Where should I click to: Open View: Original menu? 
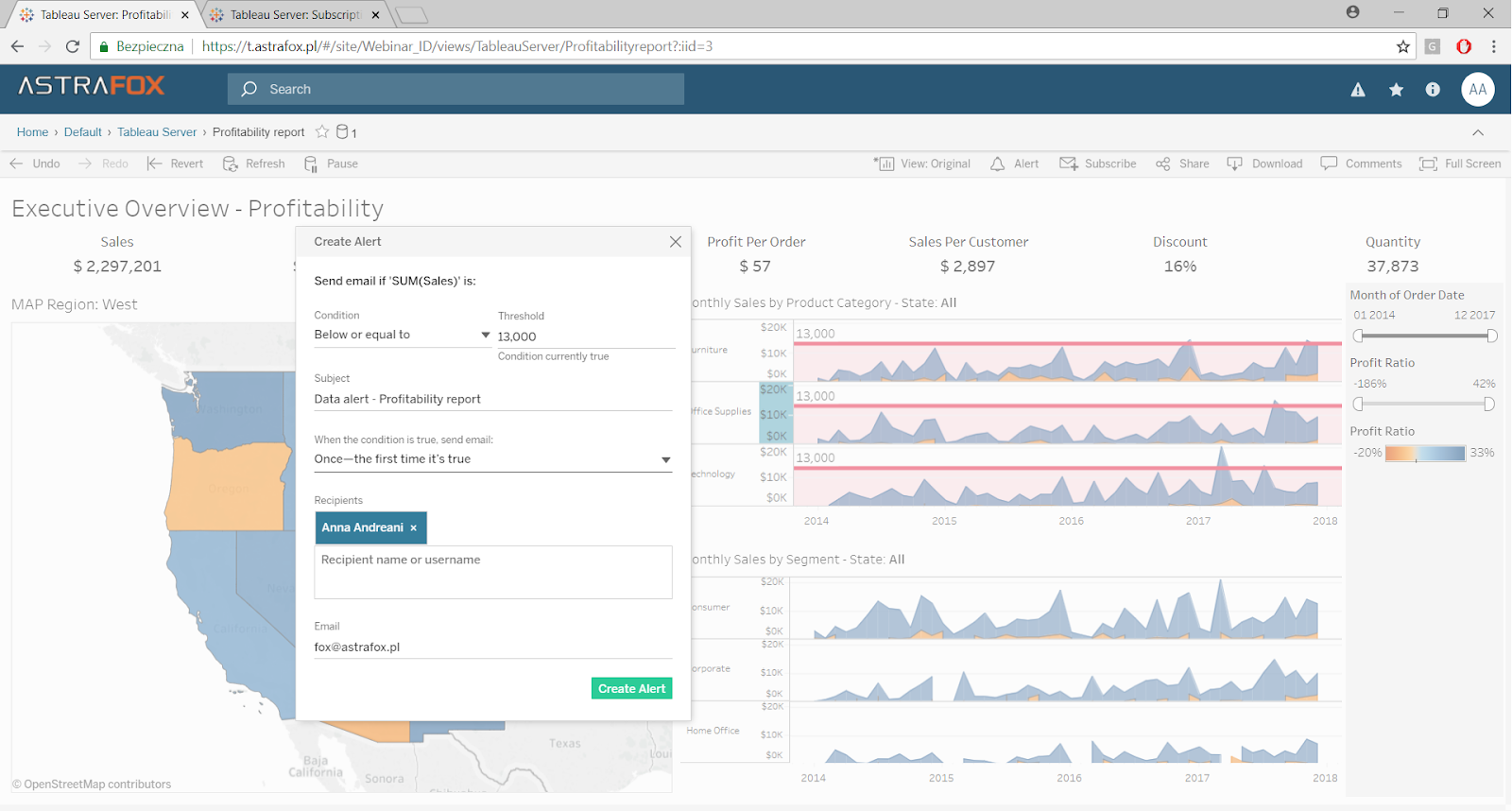[x=923, y=164]
